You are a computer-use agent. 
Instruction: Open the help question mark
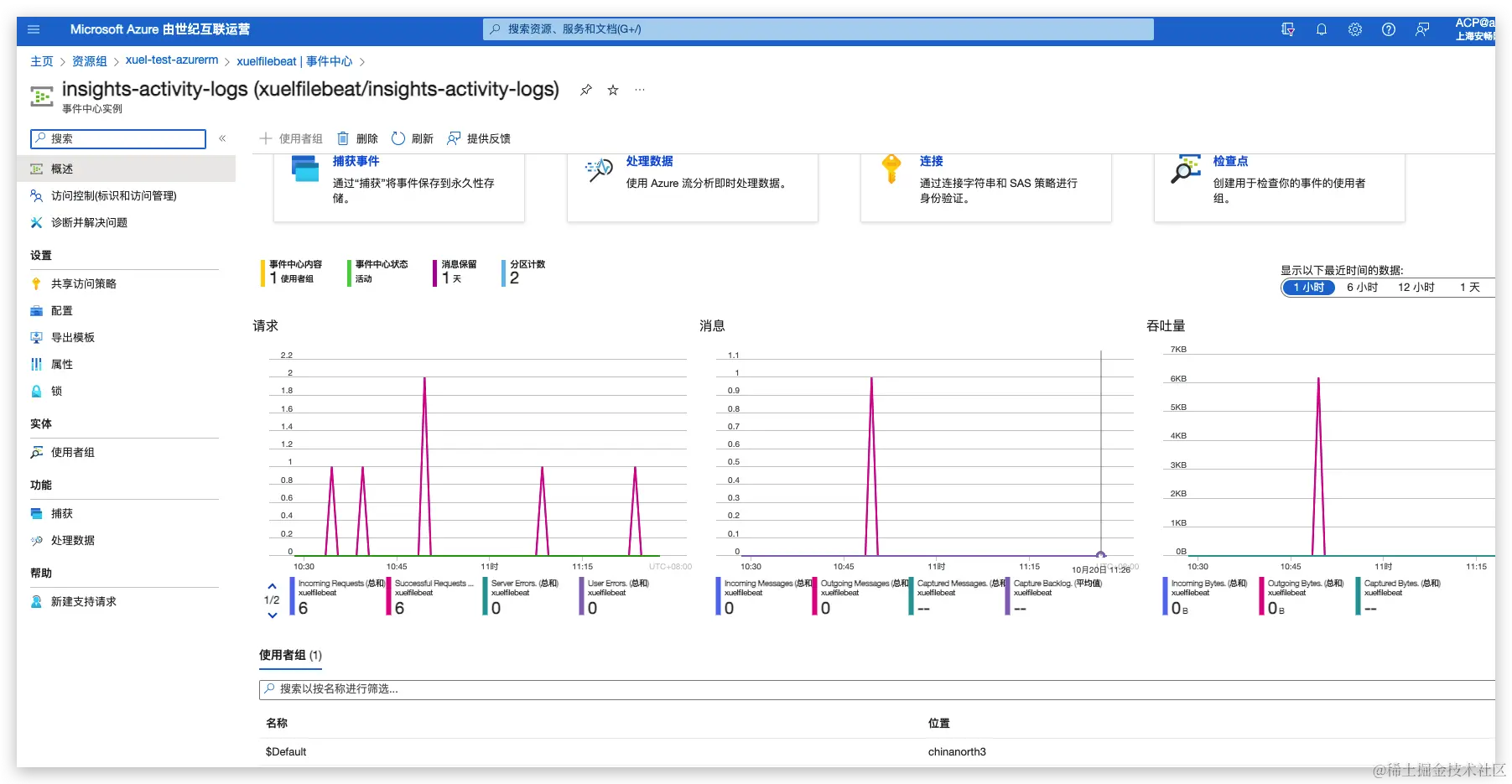(x=1389, y=29)
